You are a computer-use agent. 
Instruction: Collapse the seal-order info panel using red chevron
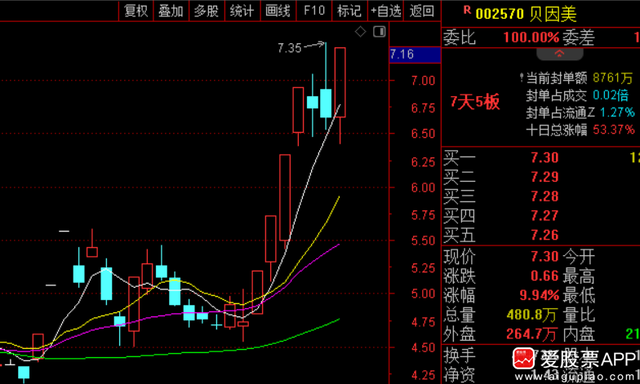click(559, 53)
